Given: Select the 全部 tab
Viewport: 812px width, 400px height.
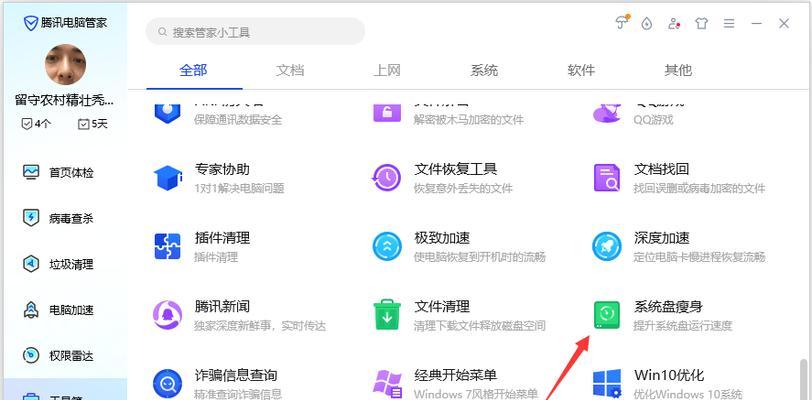Looking at the screenshot, I should coord(194,70).
